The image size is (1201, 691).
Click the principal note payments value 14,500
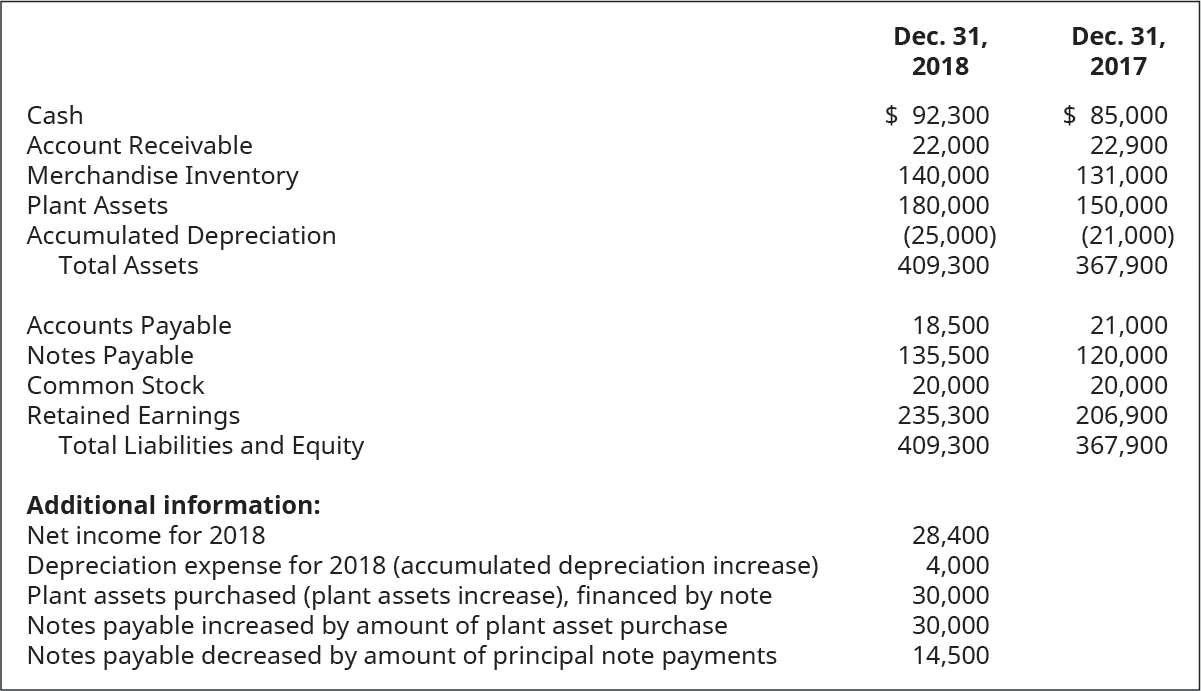click(x=951, y=656)
